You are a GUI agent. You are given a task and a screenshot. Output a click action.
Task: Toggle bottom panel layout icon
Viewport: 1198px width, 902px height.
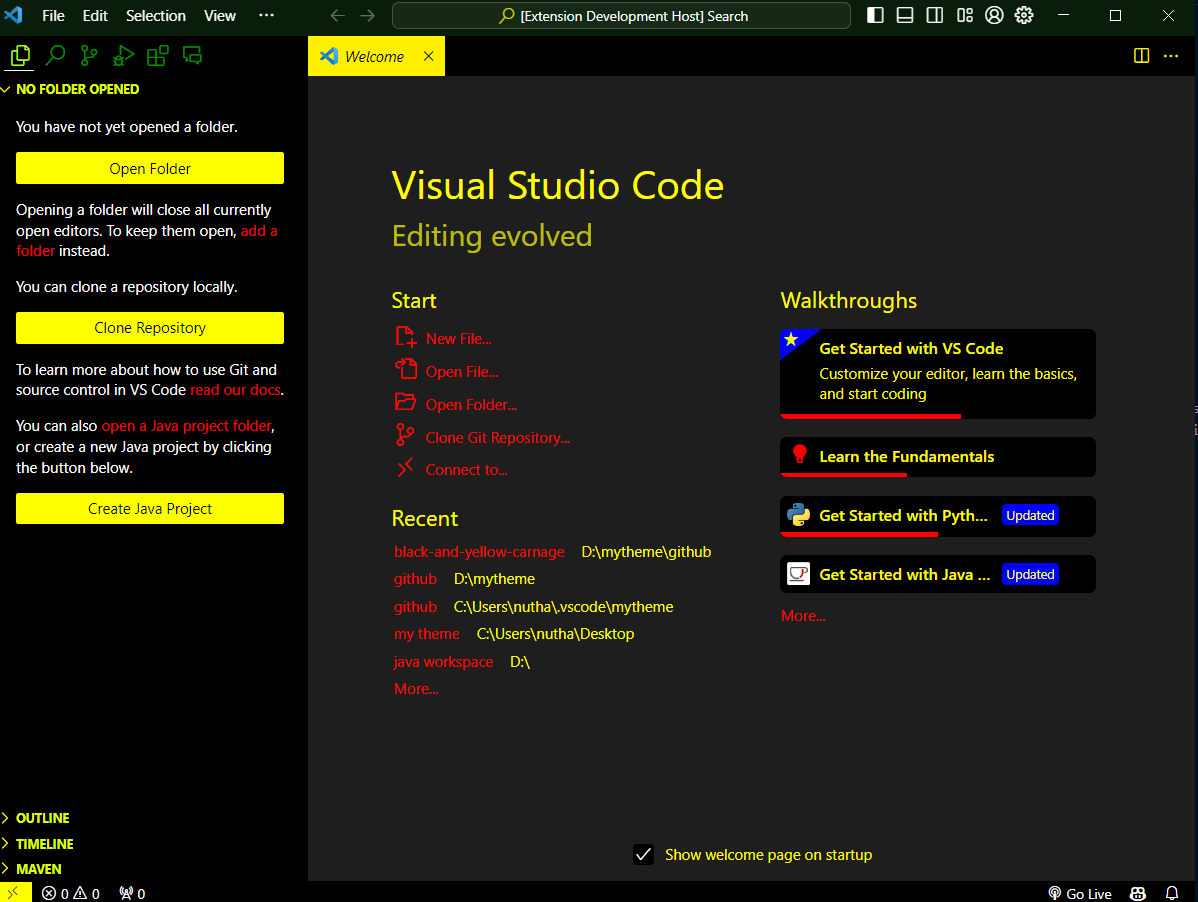click(x=905, y=15)
